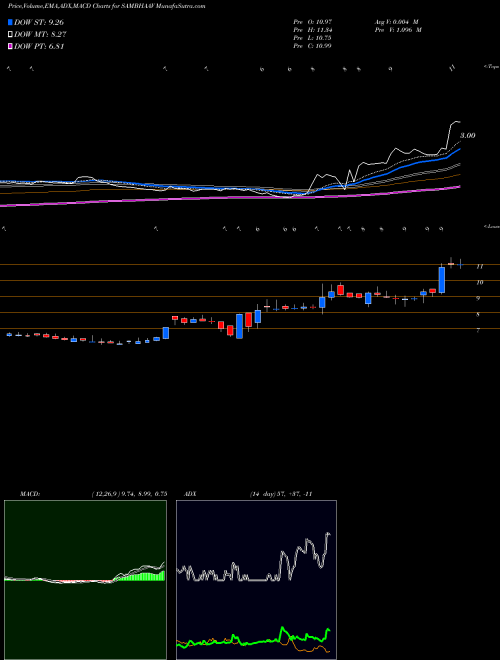Click the 3.00 label beside the EMA lines
Screen dimensions: 500x660
point(468,136)
